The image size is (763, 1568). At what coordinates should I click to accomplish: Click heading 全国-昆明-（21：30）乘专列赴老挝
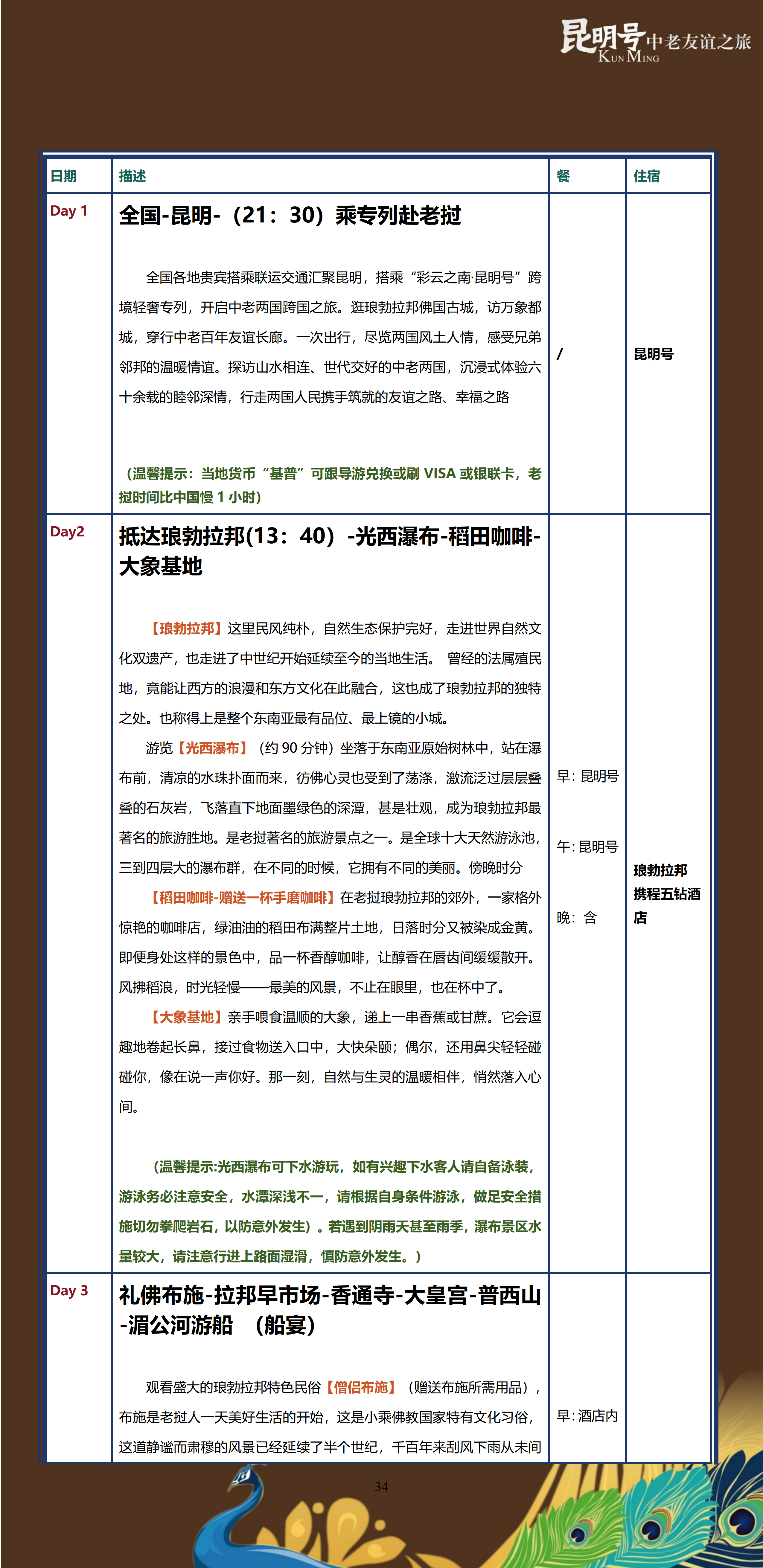[x=290, y=215]
